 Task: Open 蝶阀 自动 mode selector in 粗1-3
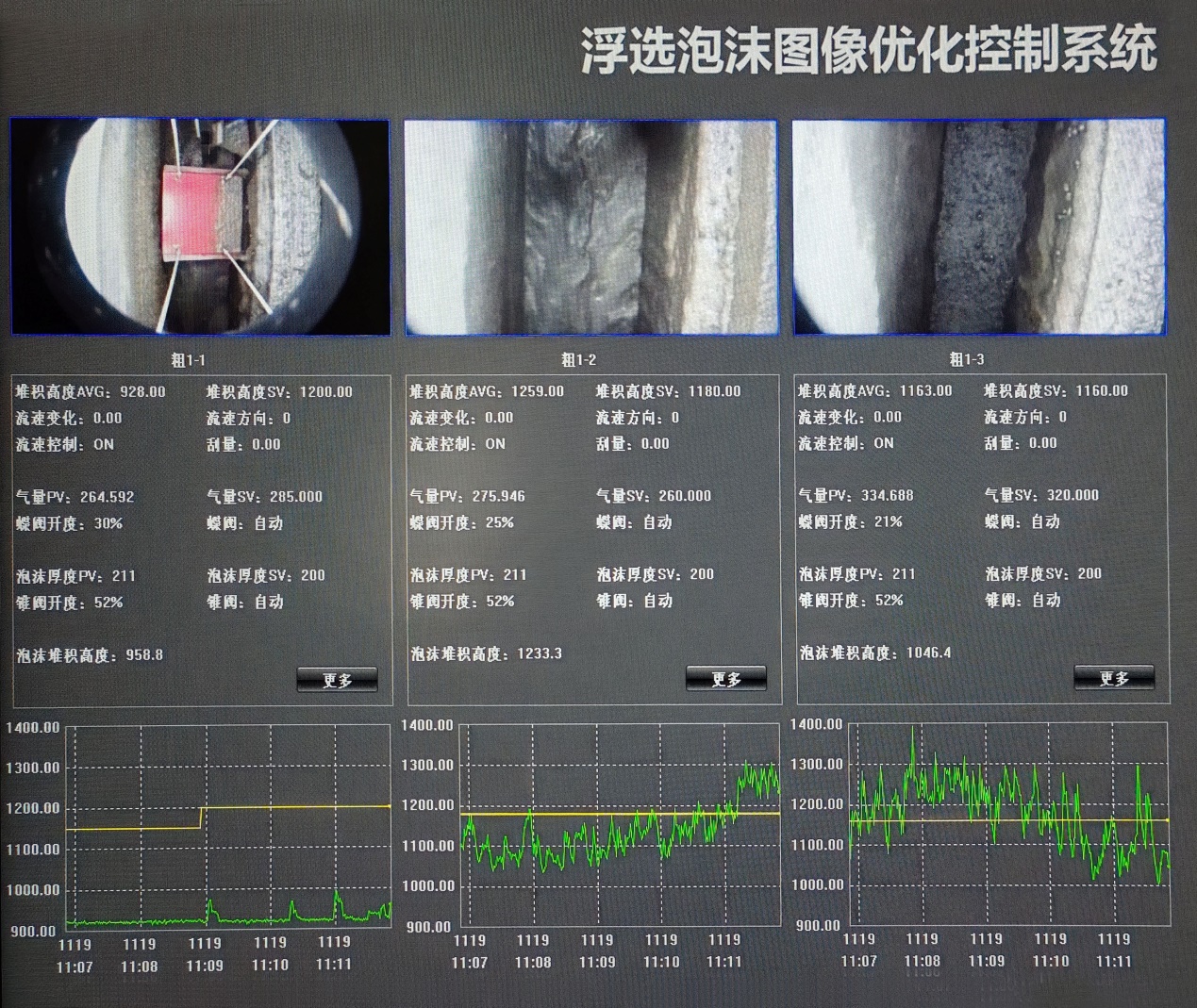pos(1045,521)
